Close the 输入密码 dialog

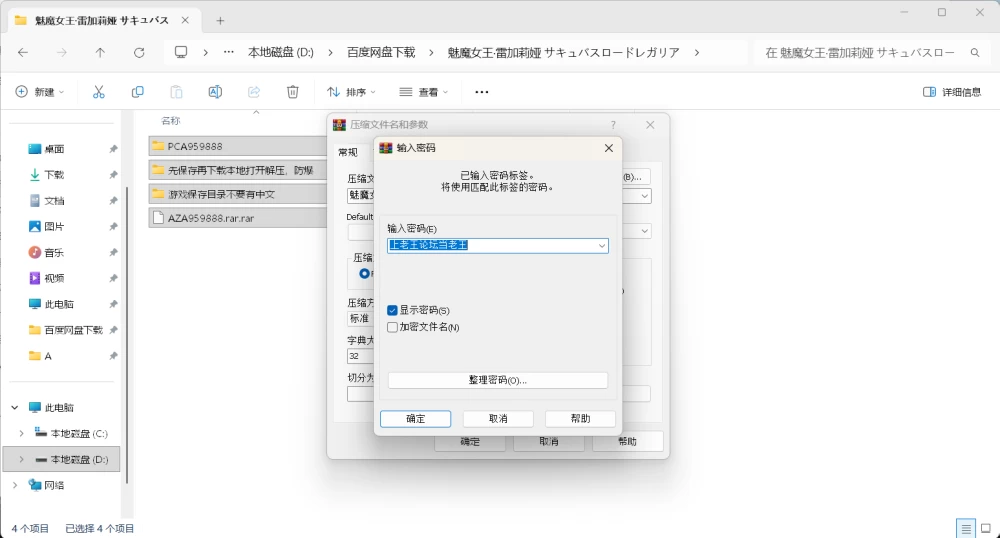point(608,148)
